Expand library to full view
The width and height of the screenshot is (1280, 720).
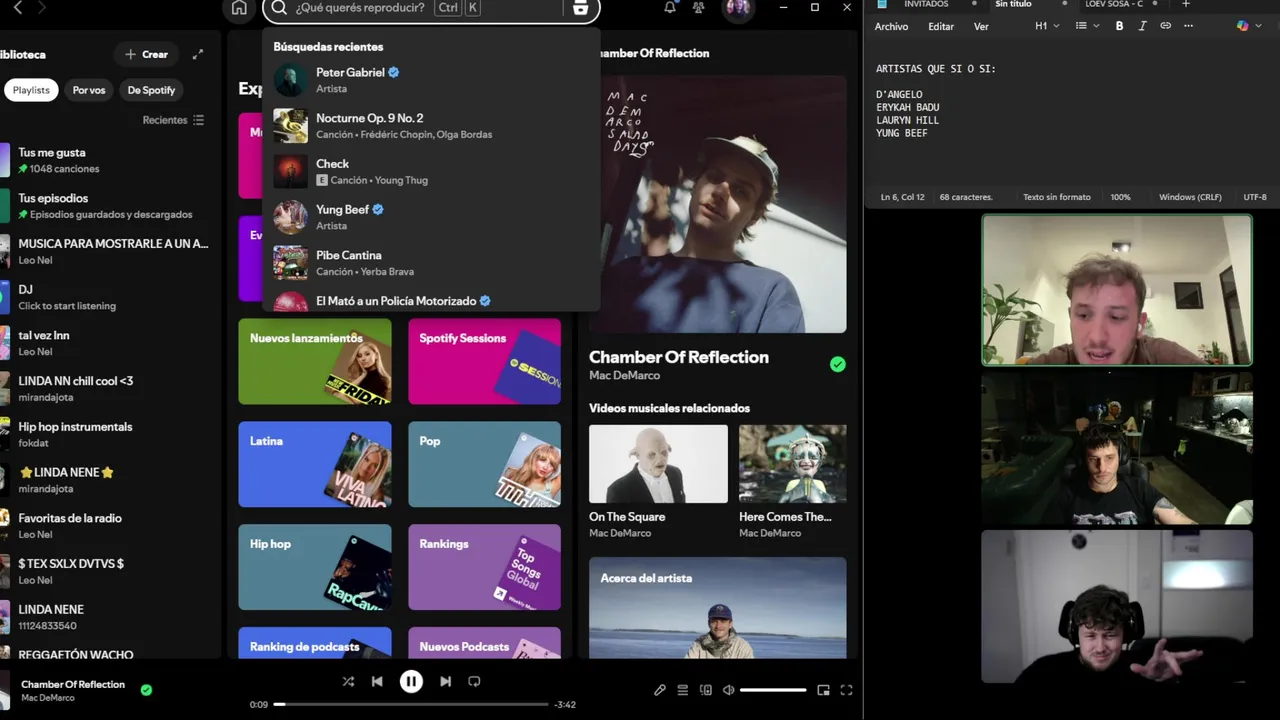tap(198, 54)
